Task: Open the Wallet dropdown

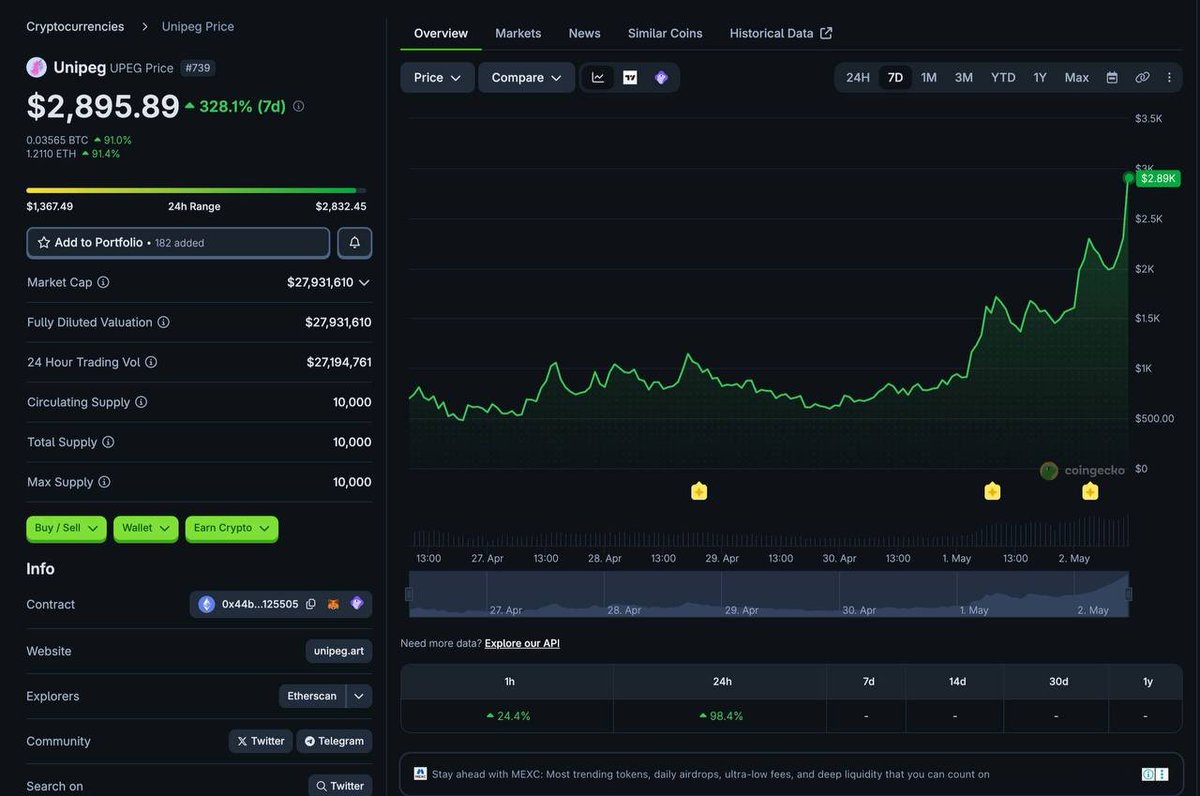Action: [146, 528]
